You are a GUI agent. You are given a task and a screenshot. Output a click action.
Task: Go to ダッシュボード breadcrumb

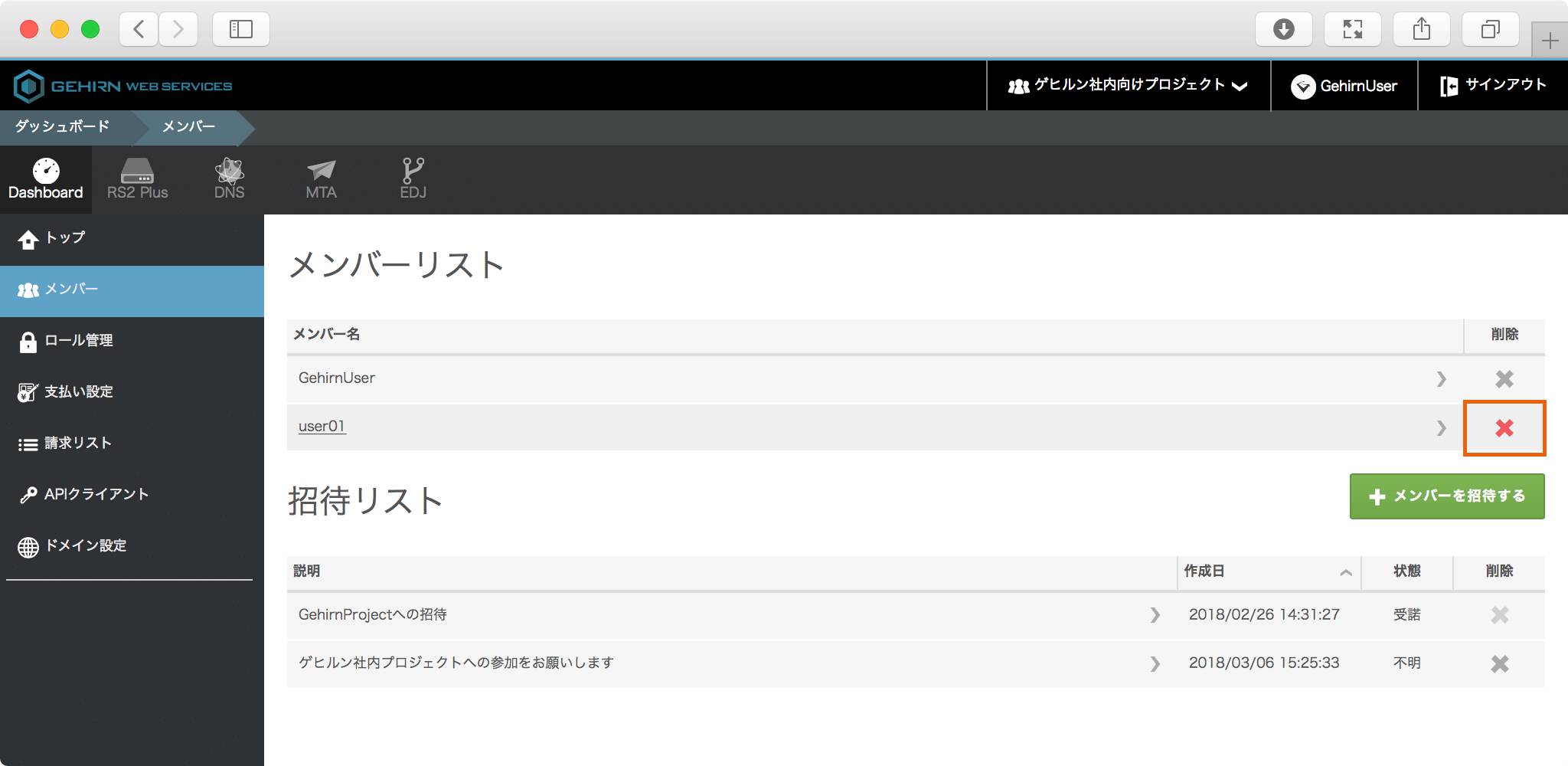click(x=63, y=126)
